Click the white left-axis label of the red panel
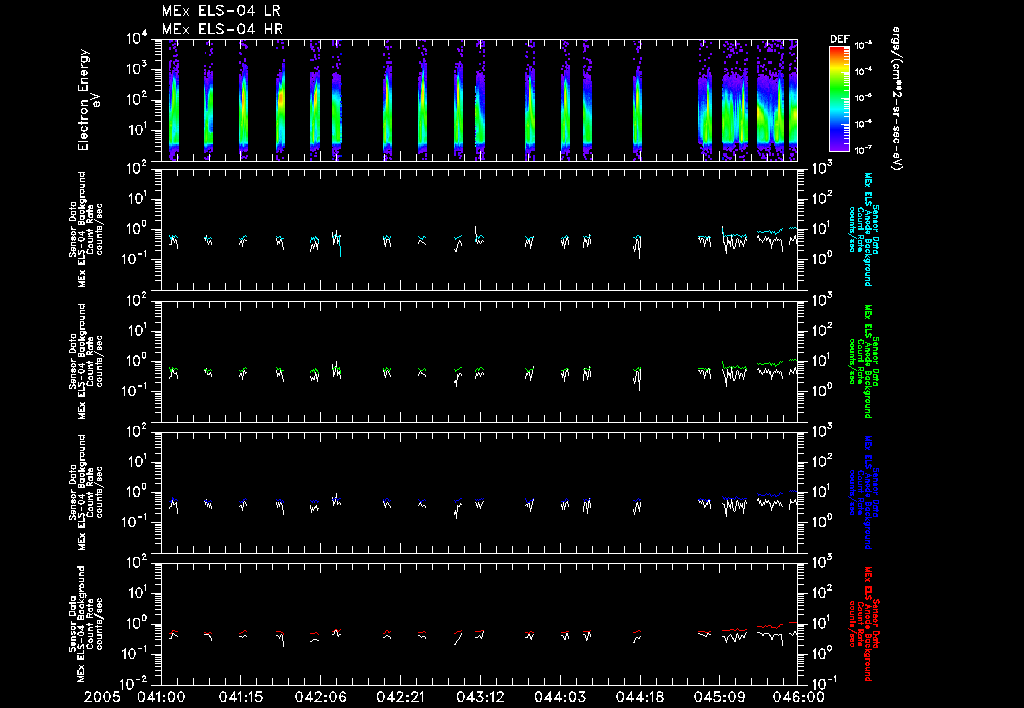Image resolution: width=1024 pixels, height=708 pixels. tap(86, 624)
